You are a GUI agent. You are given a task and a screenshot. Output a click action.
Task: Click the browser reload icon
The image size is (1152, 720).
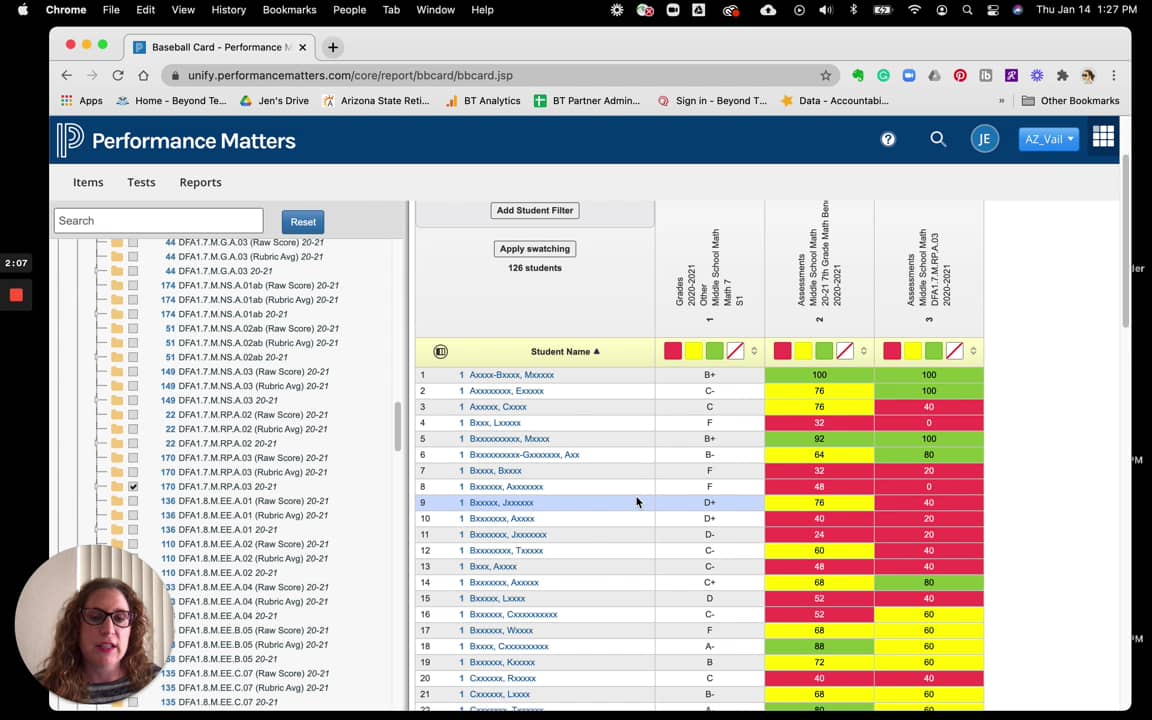point(118,75)
